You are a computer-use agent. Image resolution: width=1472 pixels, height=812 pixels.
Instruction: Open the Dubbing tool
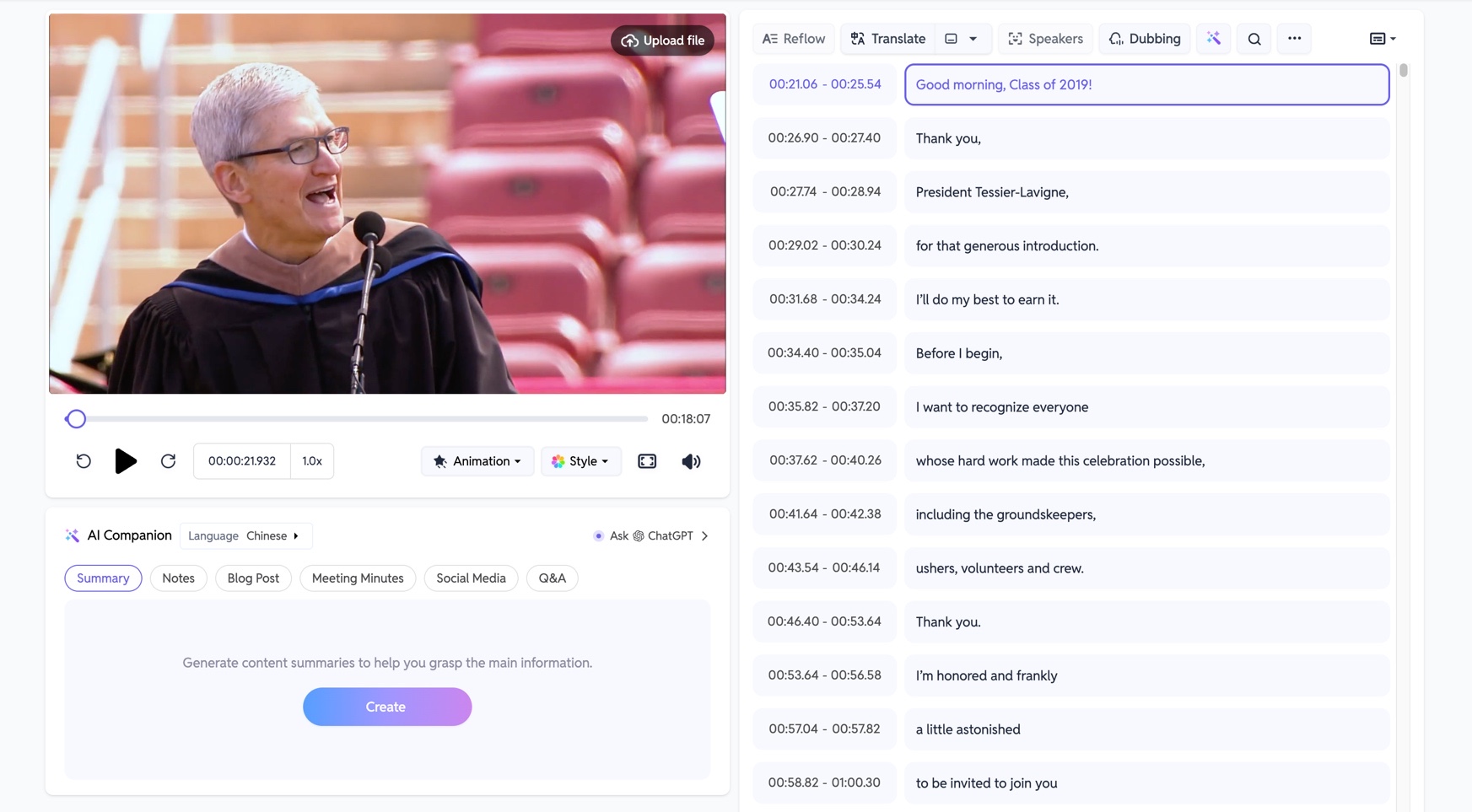[x=1145, y=39]
